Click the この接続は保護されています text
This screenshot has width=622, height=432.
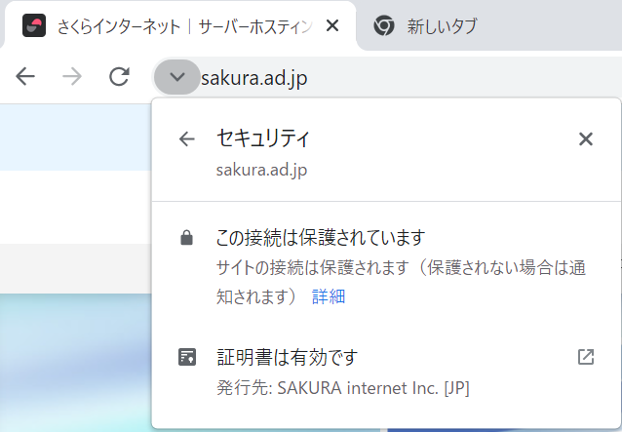[x=321, y=238]
